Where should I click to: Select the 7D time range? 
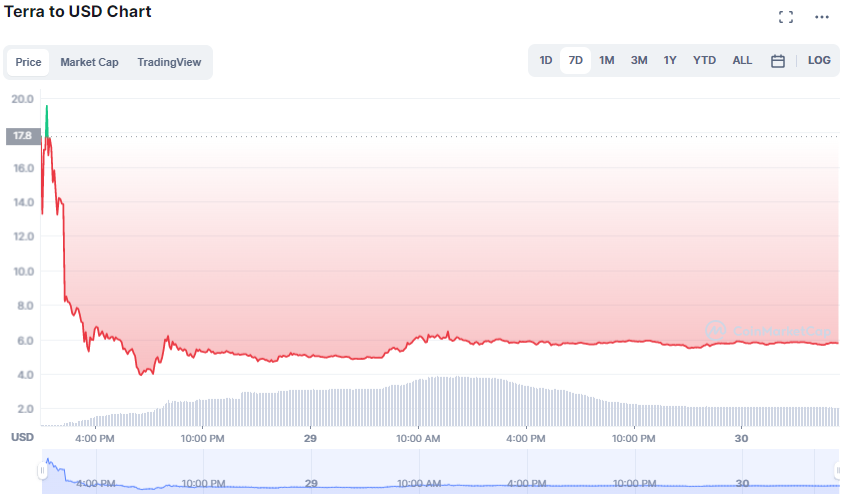[576, 60]
